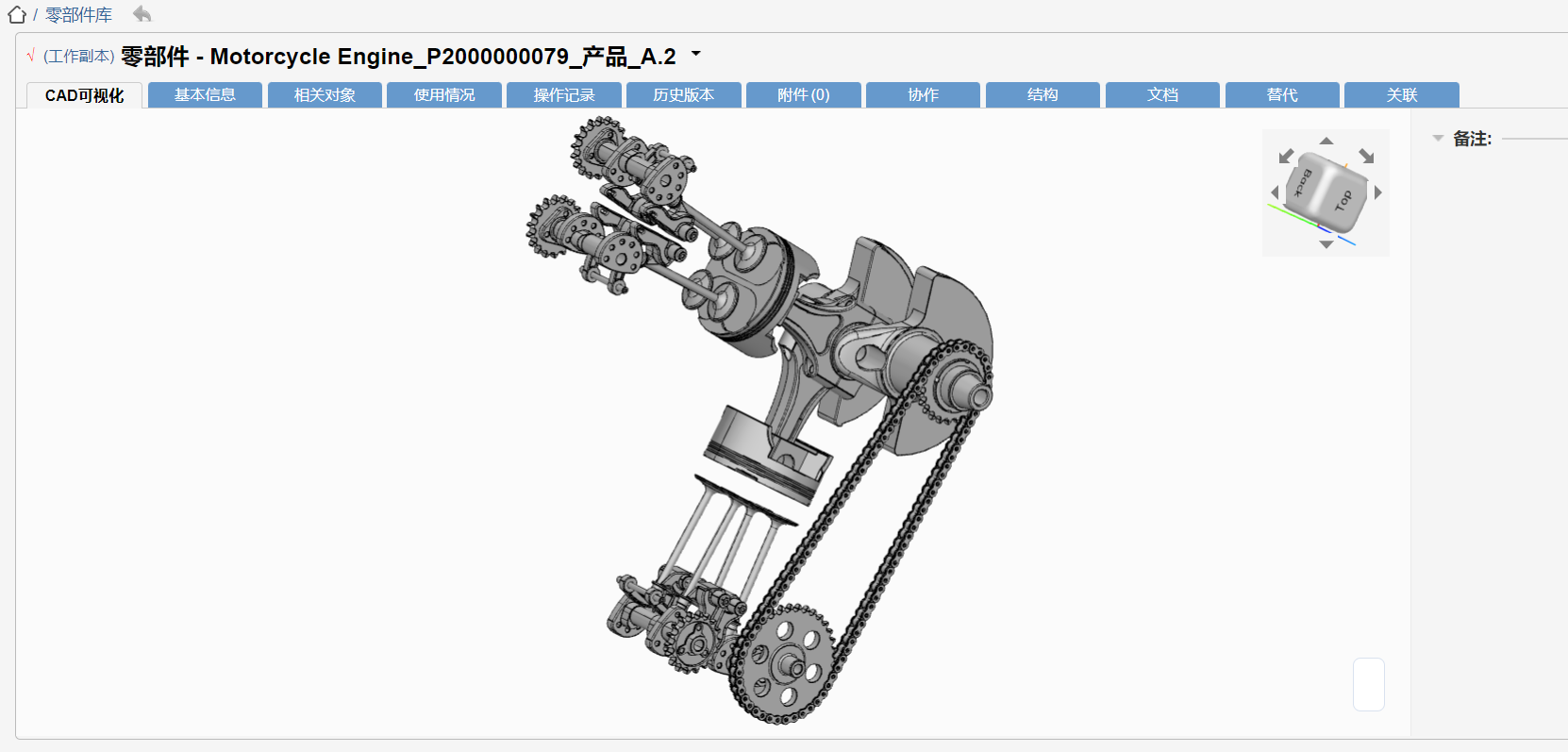The image size is (1568, 752).
Task: Open the 零部件库 breadcrumb link
Action: pos(78,15)
